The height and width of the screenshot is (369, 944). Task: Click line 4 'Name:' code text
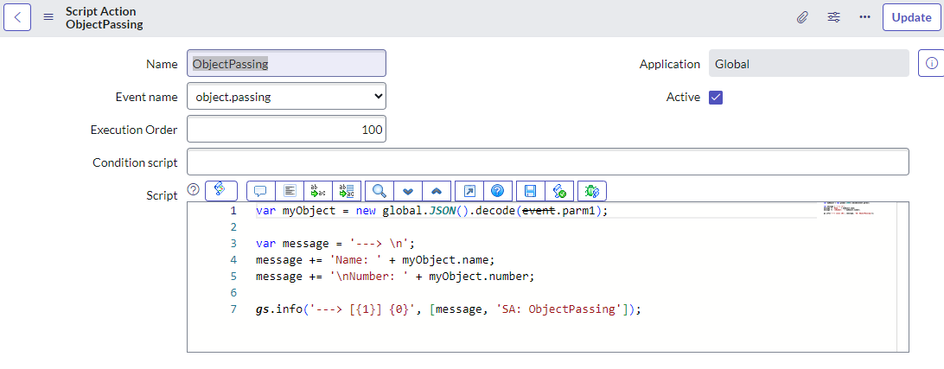click(374, 260)
